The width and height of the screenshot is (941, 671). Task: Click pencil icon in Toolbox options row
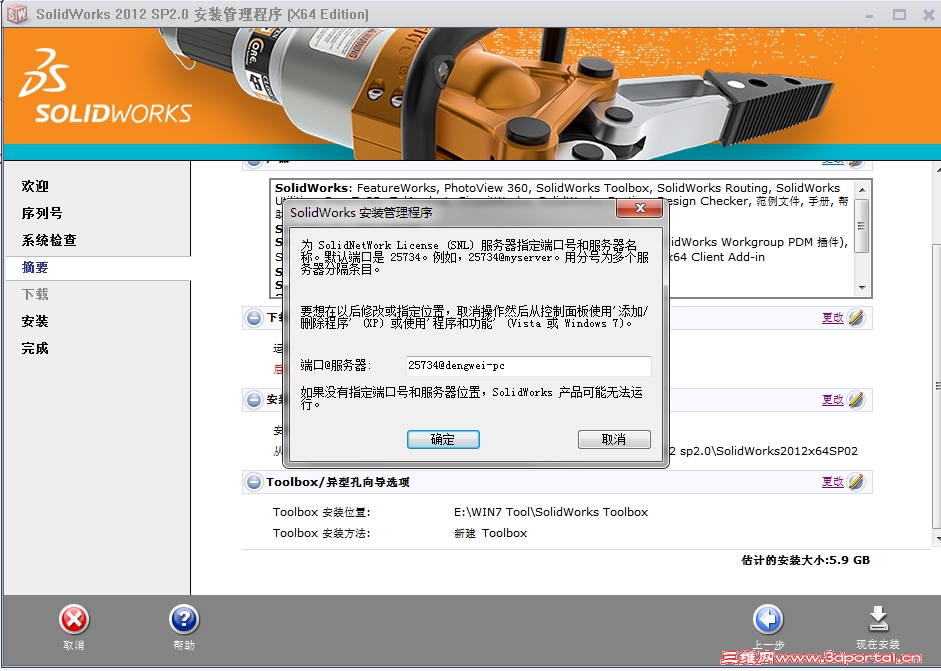click(x=856, y=481)
